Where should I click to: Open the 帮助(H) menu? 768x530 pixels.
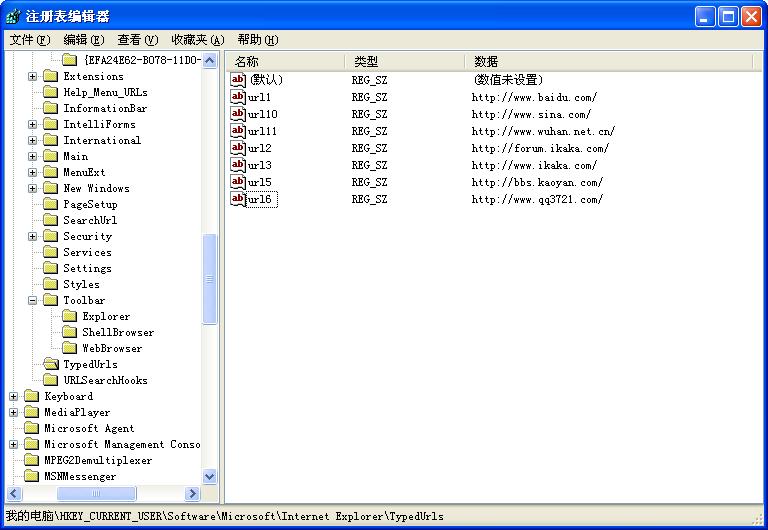(x=258, y=40)
